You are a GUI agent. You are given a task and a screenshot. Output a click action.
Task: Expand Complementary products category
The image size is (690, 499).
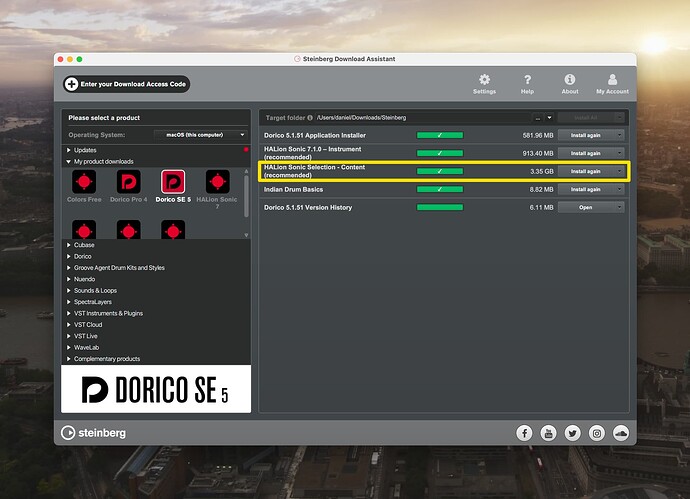tap(69, 359)
